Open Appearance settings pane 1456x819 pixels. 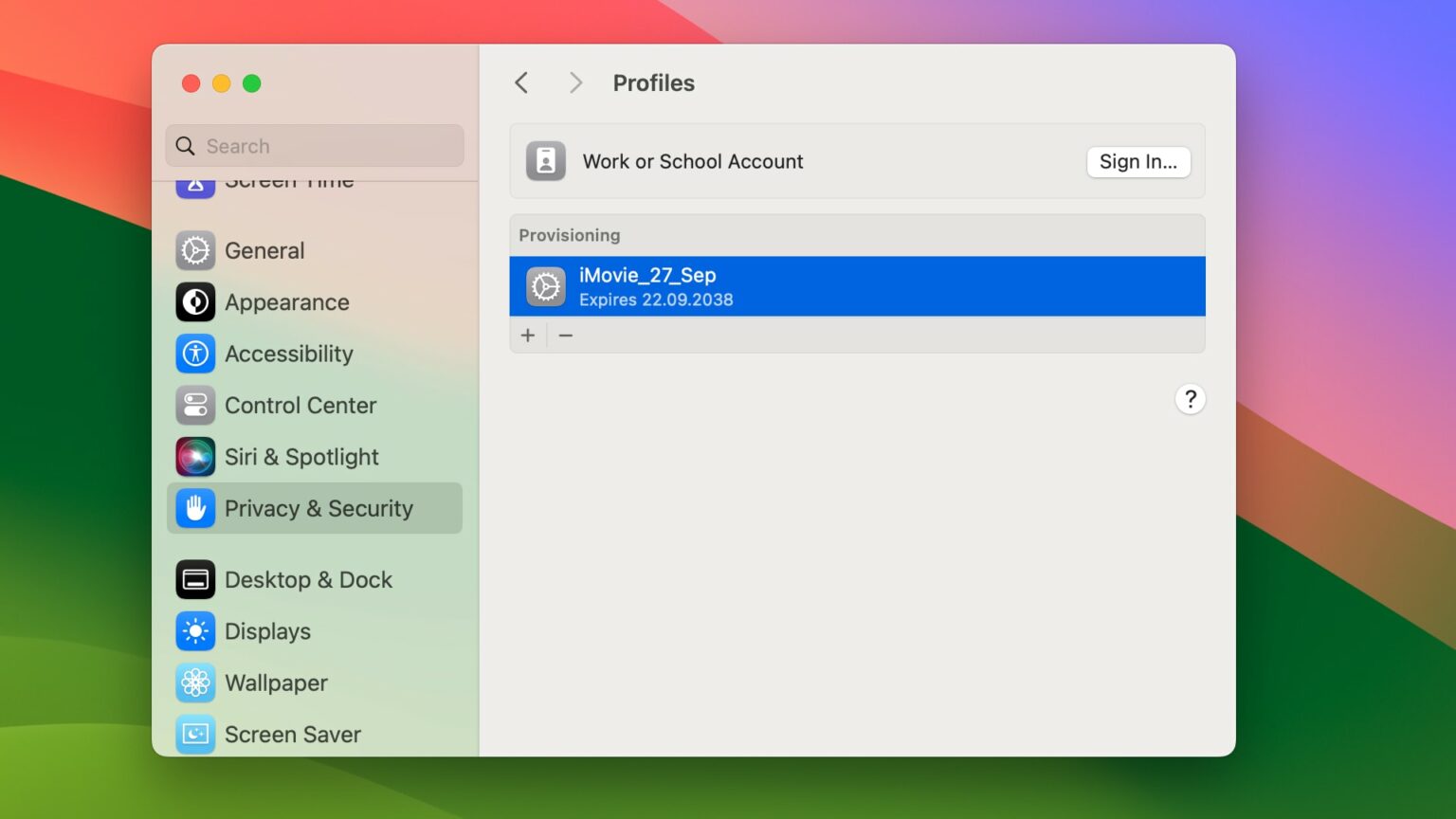pyautogui.click(x=315, y=302)
